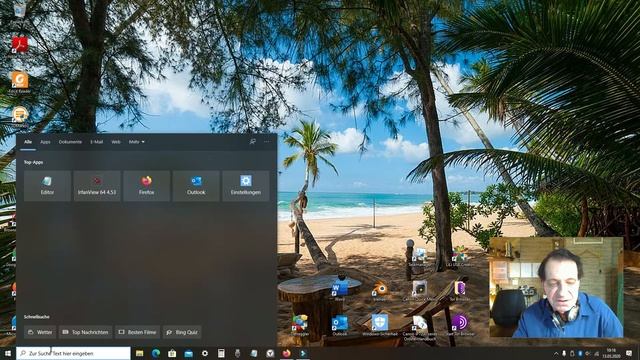Open Einstellungen from Top-Apps
Viewport: 640px width, 360px height.
[246, 186]
